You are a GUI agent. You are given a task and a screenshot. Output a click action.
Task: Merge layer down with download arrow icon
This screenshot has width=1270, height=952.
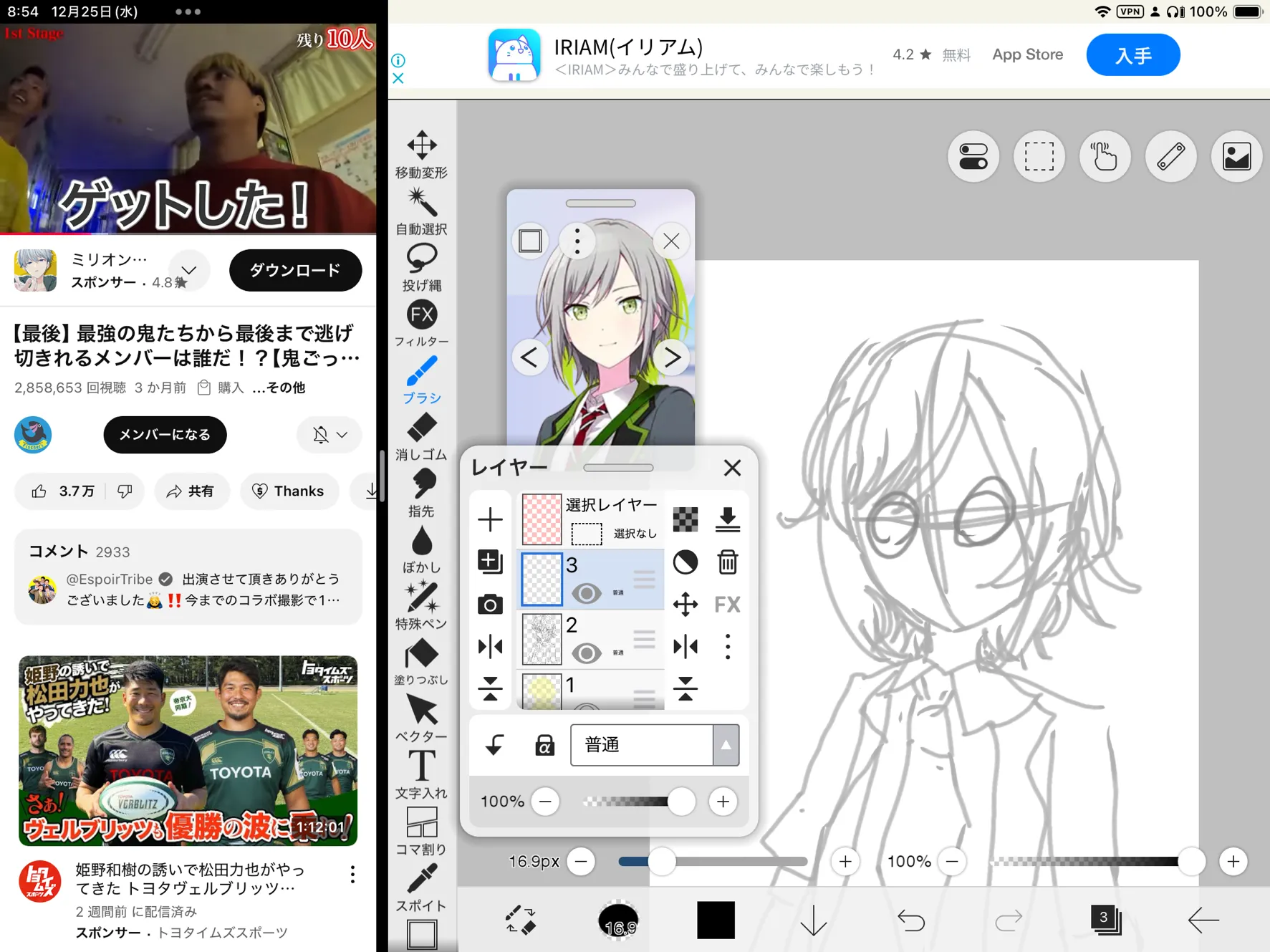(728, 519)
